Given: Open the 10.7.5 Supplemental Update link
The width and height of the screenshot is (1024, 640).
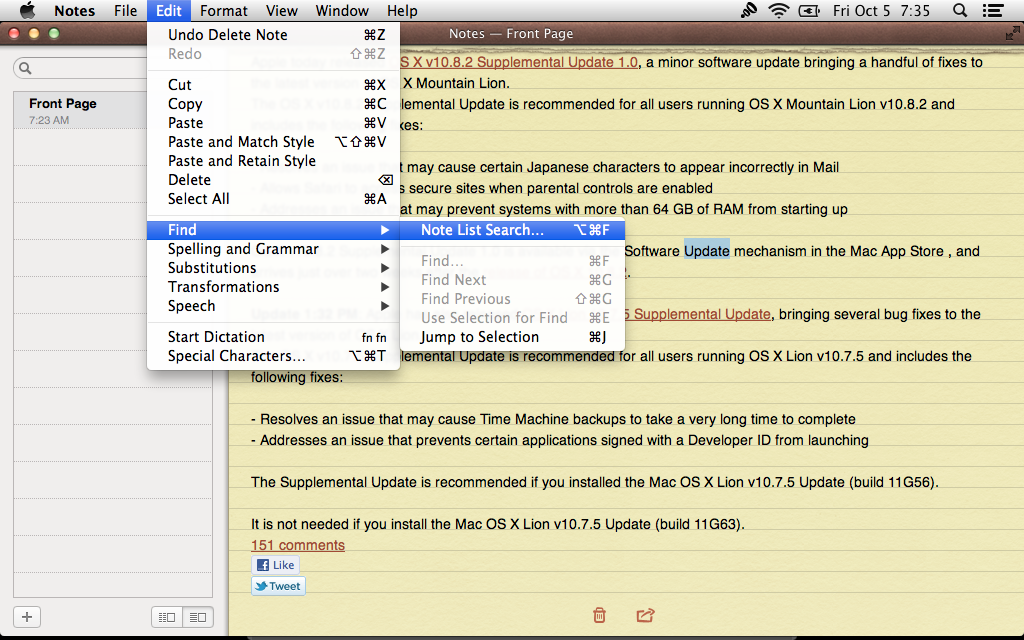Looking at the screenshot, I should click(697, 314).
